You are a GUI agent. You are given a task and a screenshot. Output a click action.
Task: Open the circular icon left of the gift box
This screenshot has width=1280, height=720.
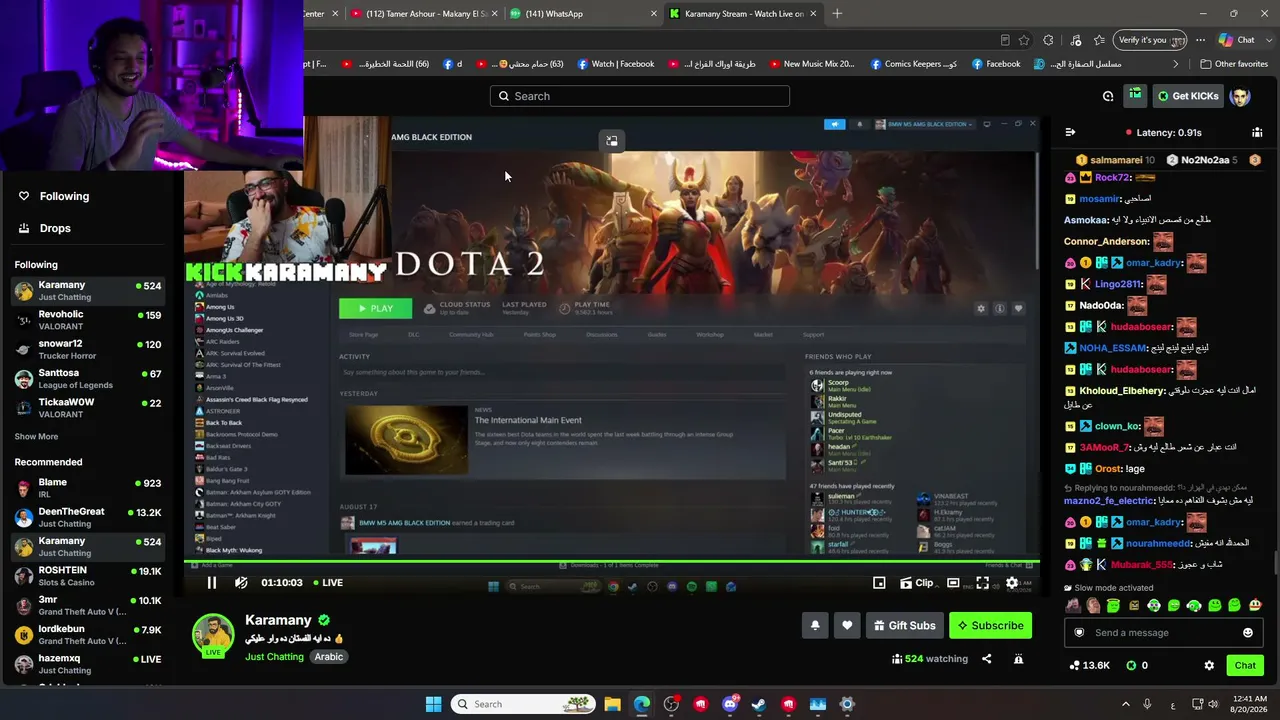point(1108,96)
